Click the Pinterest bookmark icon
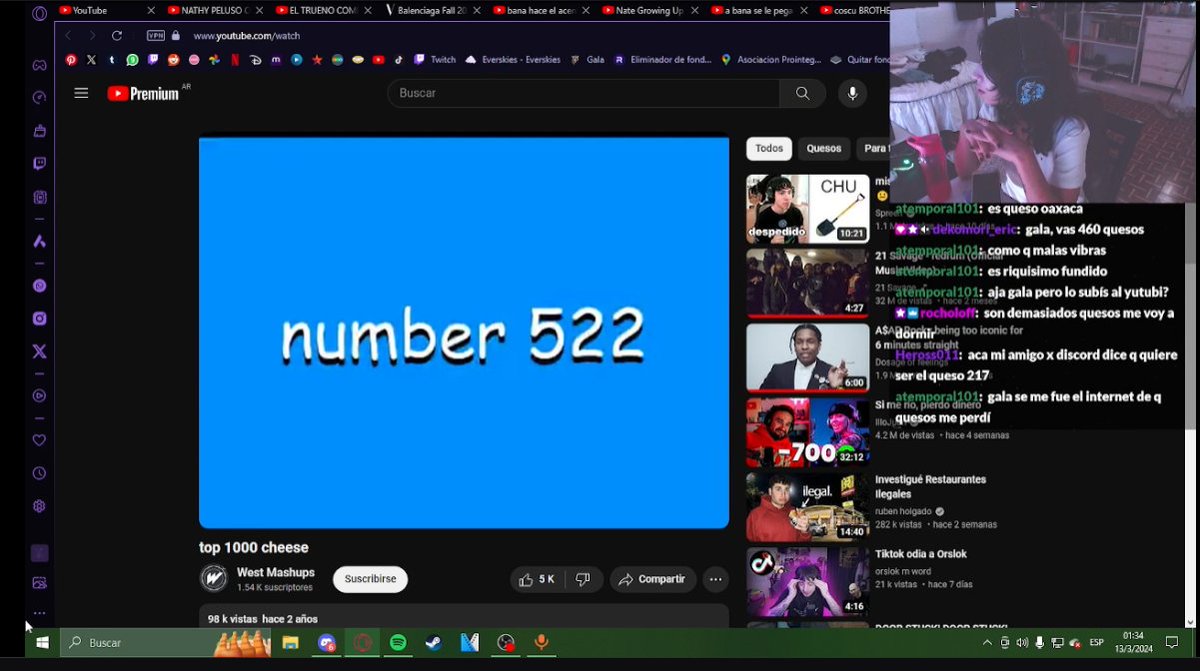1200x671 pixels. (x=71, y=60)
